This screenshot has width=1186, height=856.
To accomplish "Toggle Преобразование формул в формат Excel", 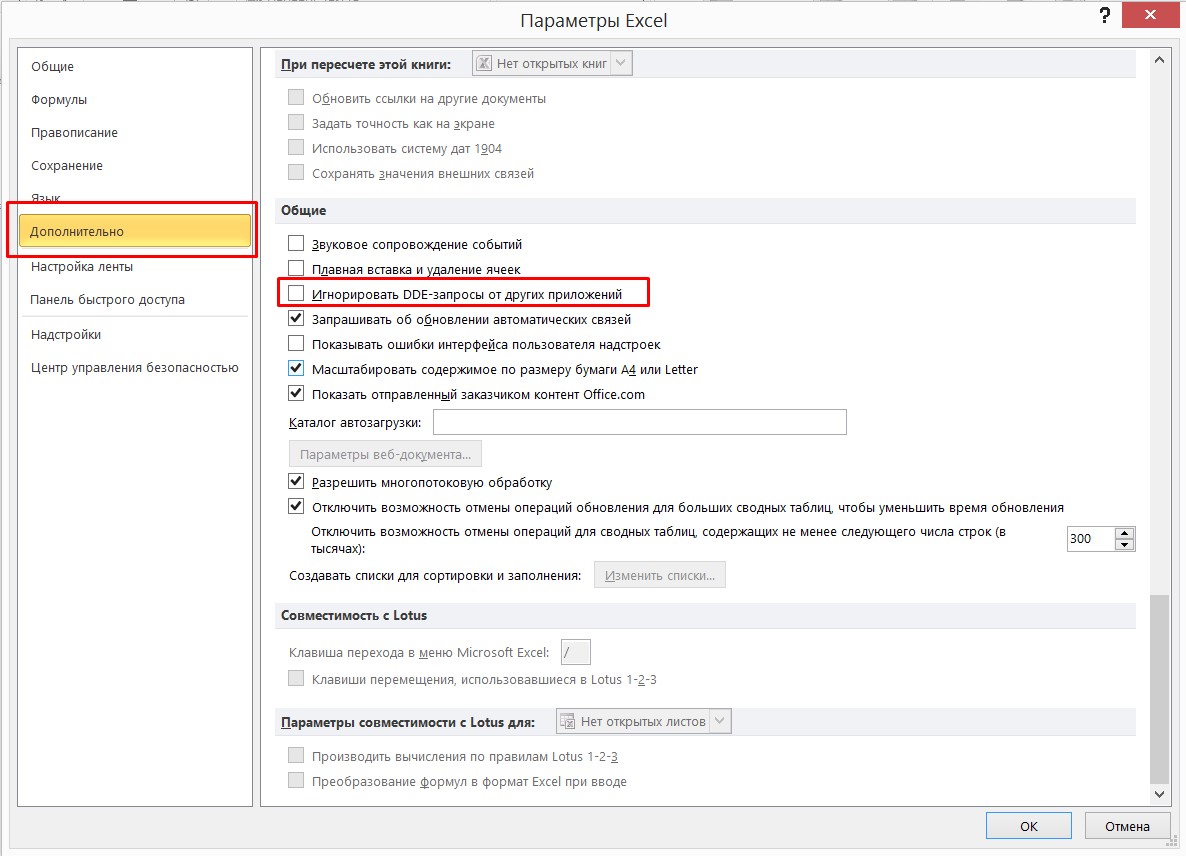I will (x=296, y=780).
